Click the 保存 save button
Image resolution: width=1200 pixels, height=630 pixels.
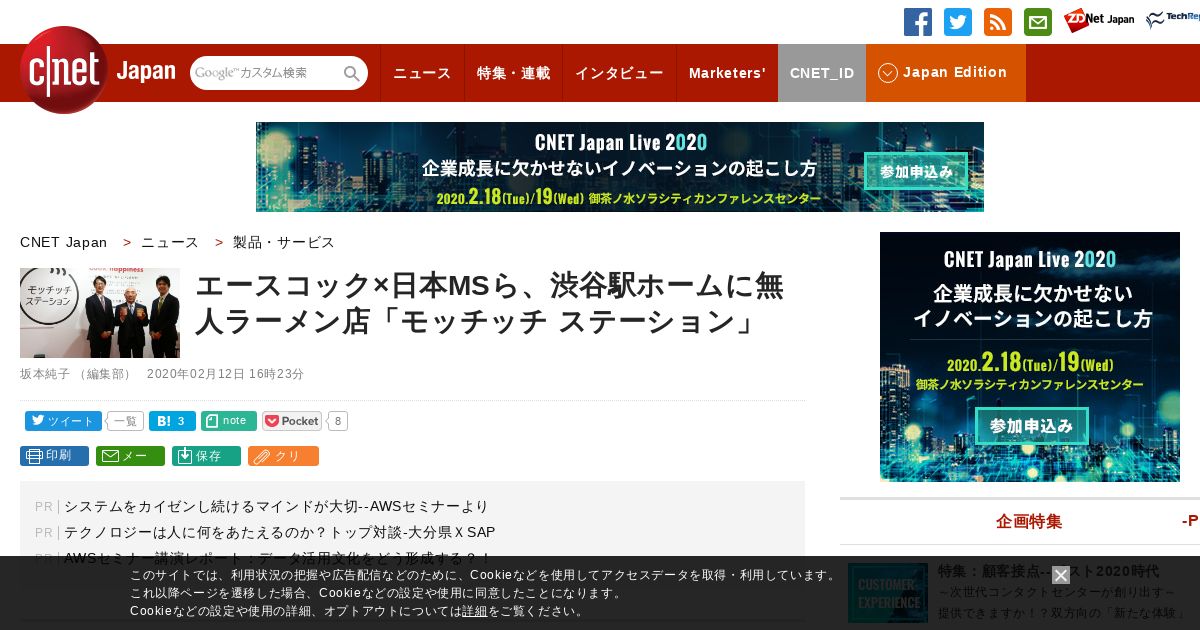pyautogui.click(x=206, y=456)
